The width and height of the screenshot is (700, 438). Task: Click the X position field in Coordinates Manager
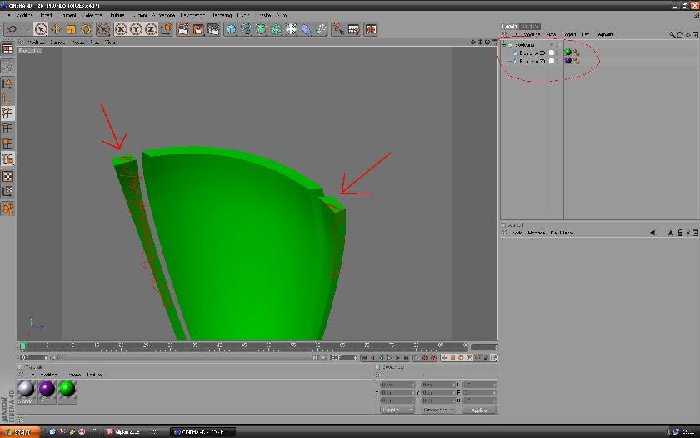coord(397,384)
